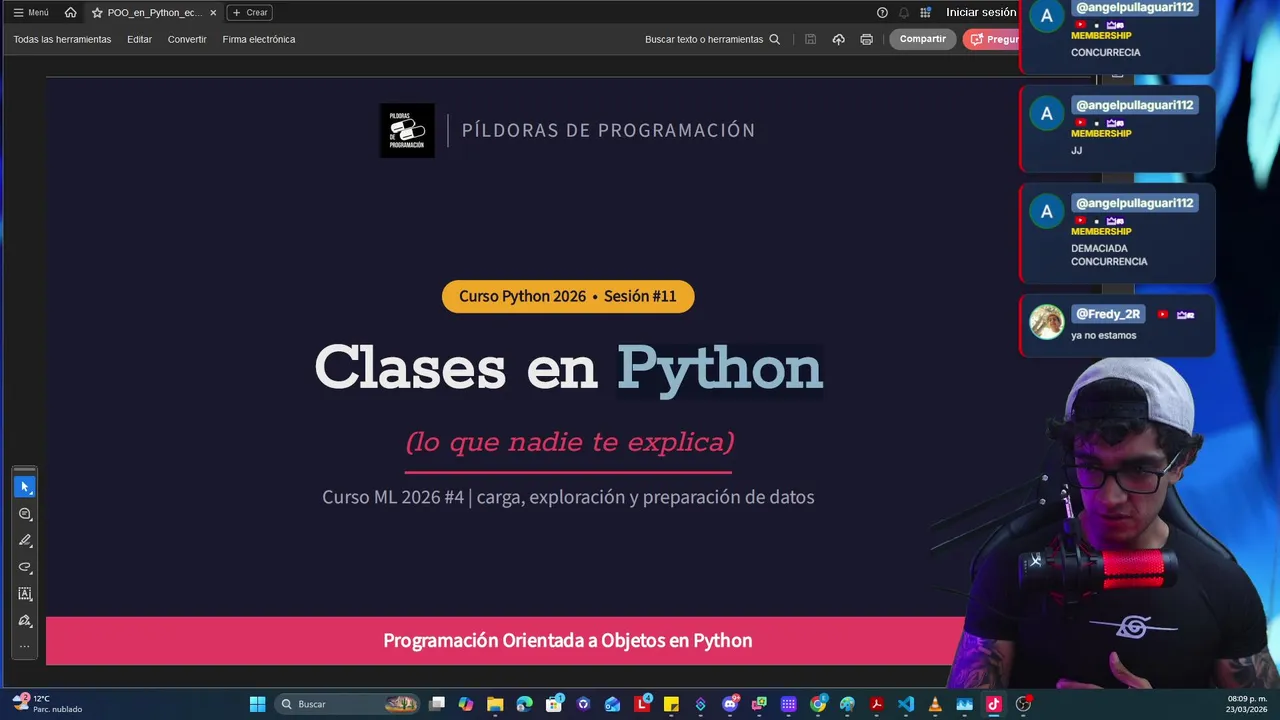Viewport: 1280px width, 720px height.
Task: Click Iniciar sesión
Action: click(x=981, y=13)
